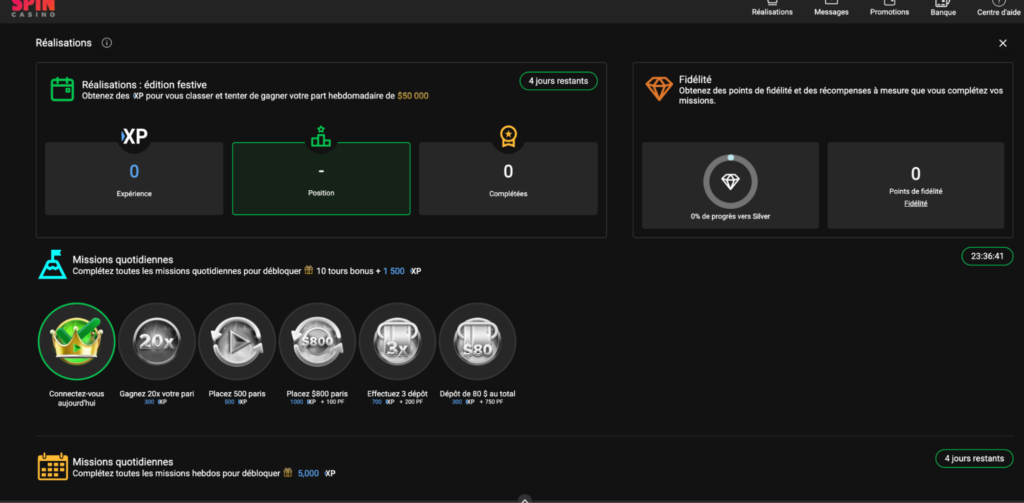
Task: Open the Centre d'aide
Action: point(997,9)
